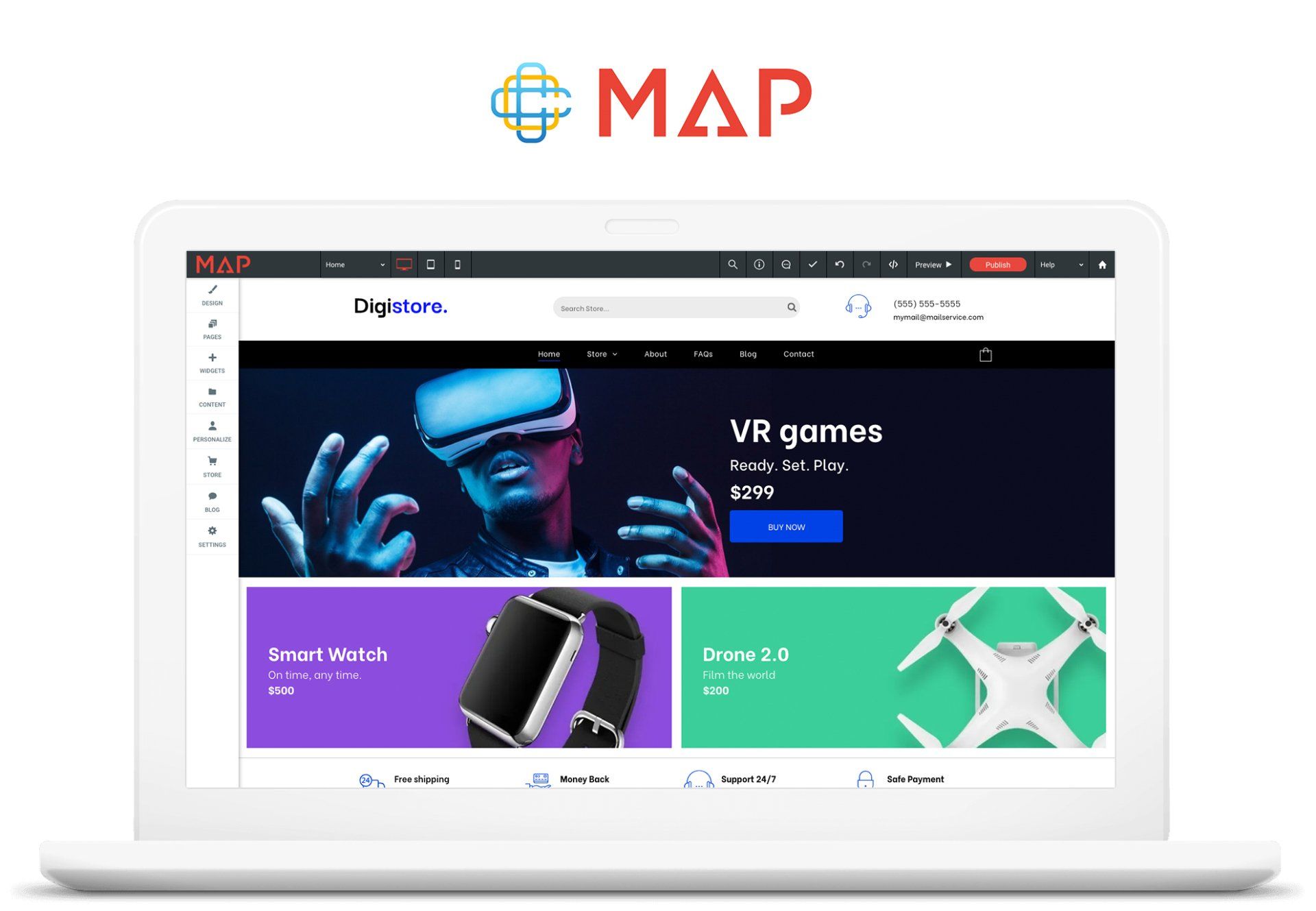Click the Preview button in toolbar
The image size is (1316, 911).
pos(930,264)
